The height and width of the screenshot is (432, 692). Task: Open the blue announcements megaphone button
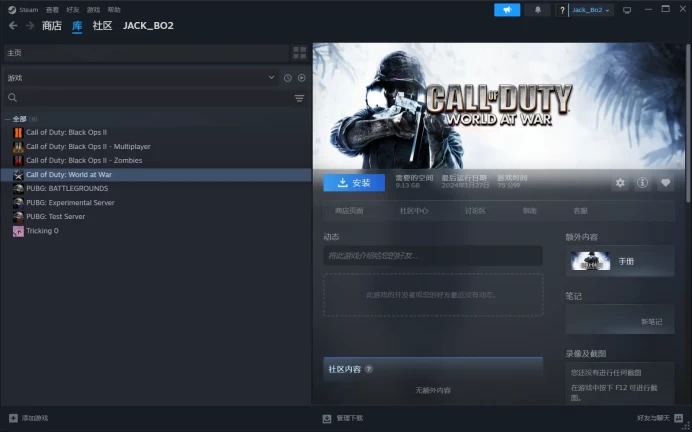[x=507, y=10]
